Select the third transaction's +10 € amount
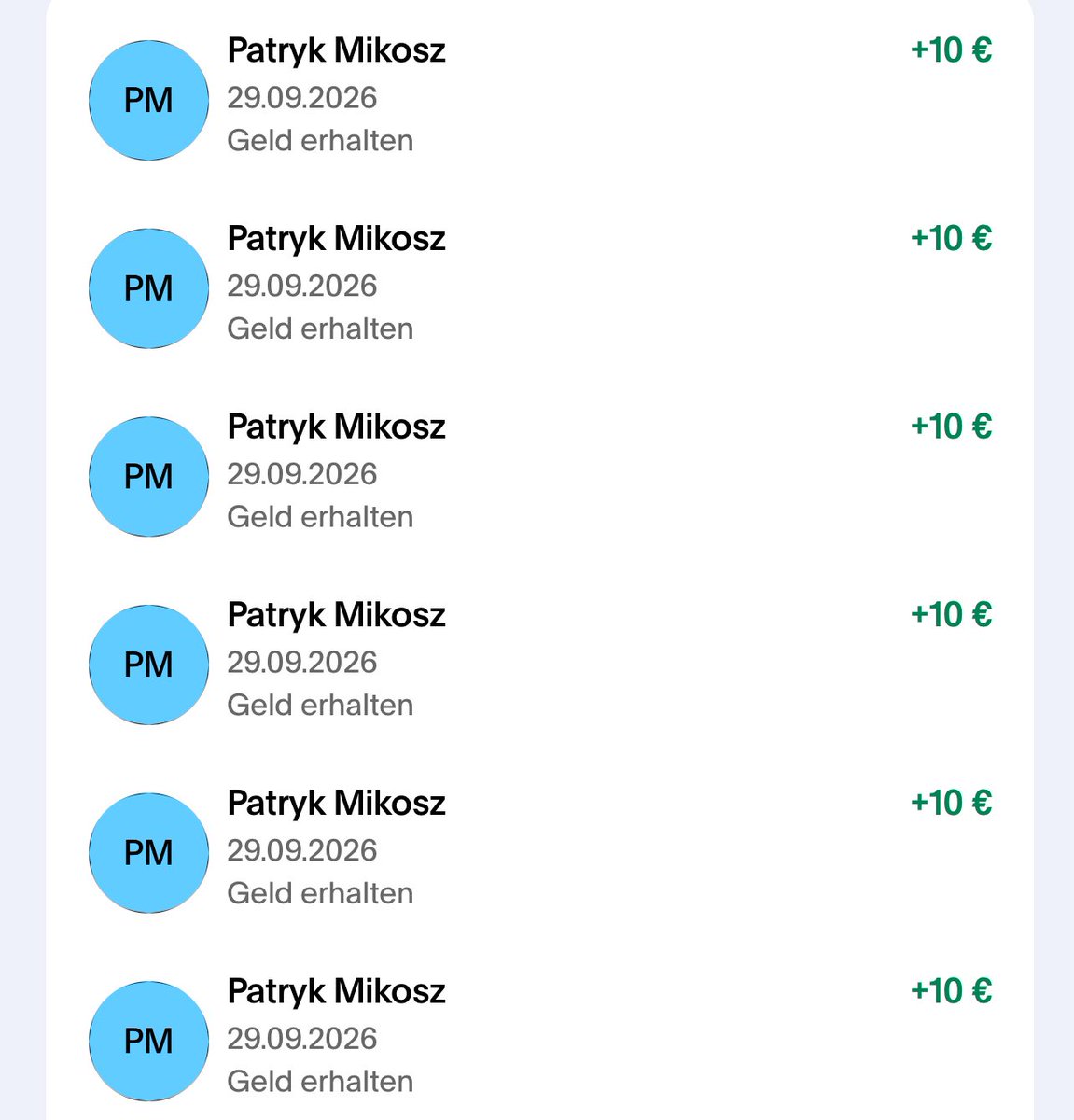Viewport: 1074px width, 1120px height. click(x=951, y=427)
